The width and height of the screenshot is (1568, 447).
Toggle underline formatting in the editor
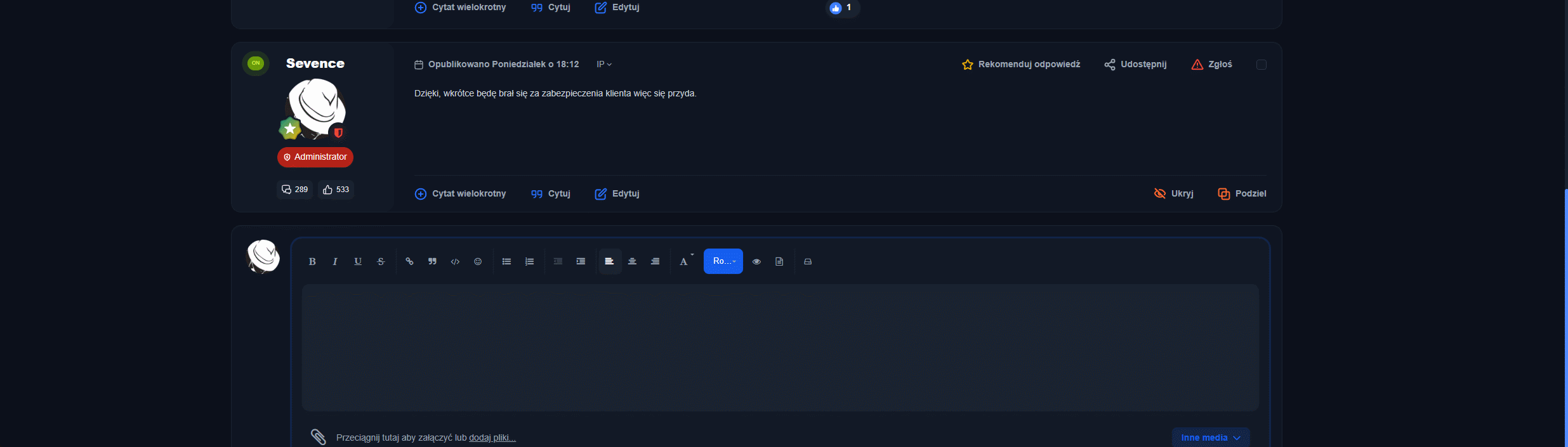[x=358, y=261]
